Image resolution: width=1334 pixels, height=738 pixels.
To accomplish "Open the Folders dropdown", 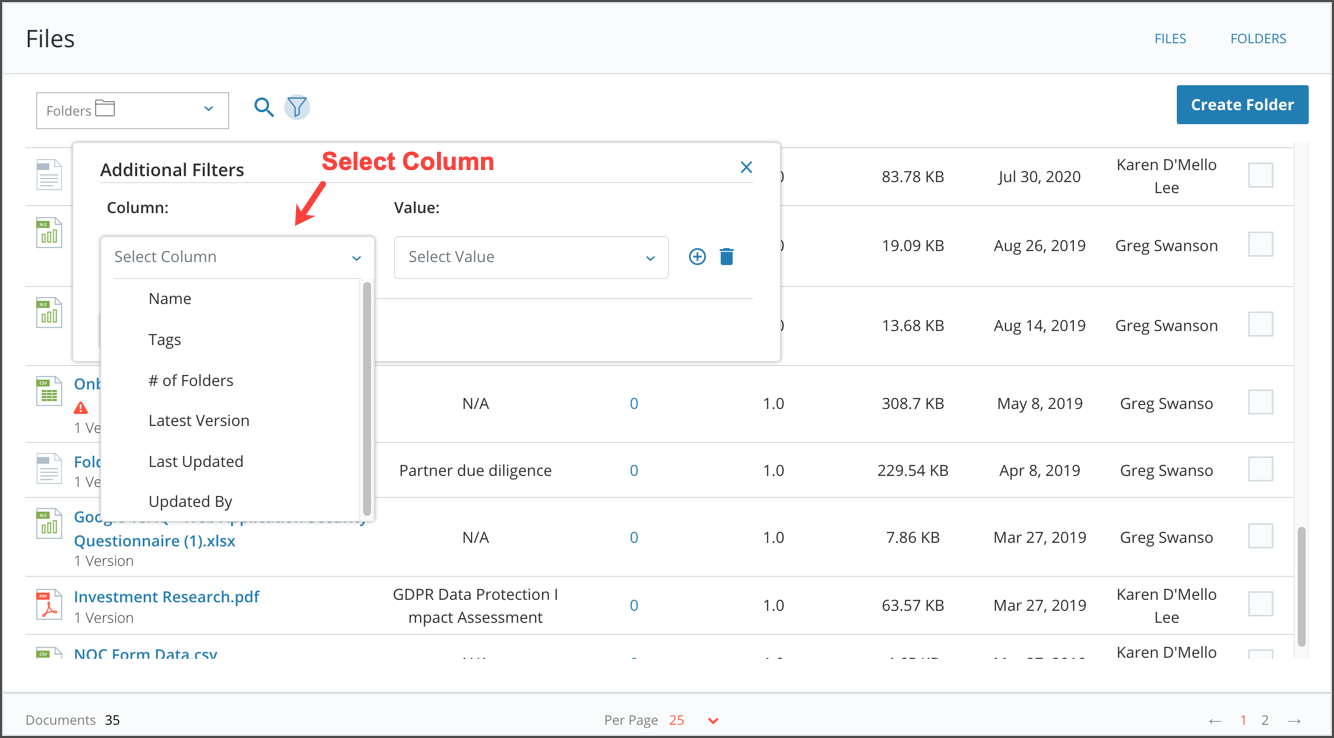I will pyautogui.click(x=132, y=110).
